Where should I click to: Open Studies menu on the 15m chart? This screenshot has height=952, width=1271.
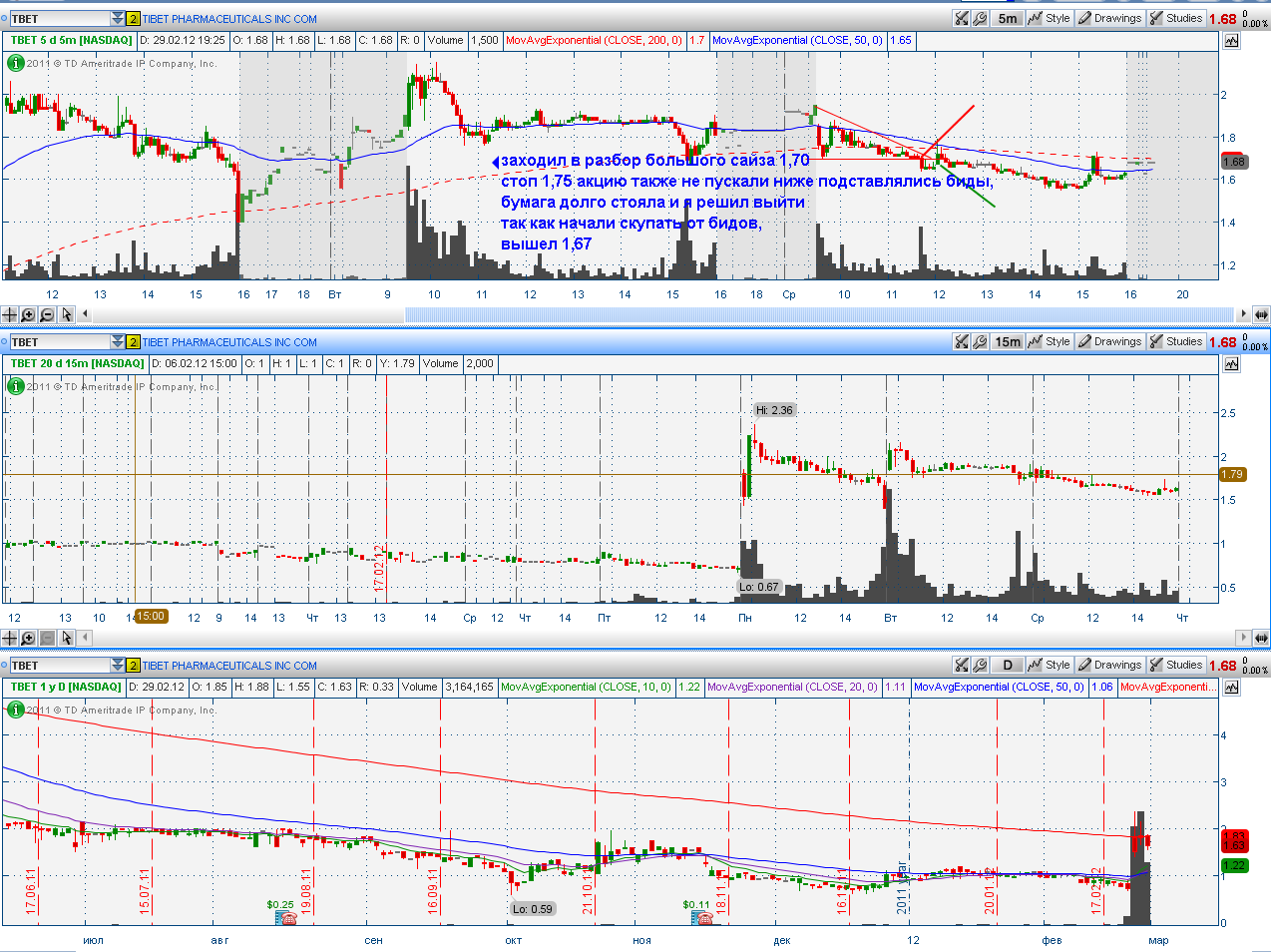coord(1176,341)
